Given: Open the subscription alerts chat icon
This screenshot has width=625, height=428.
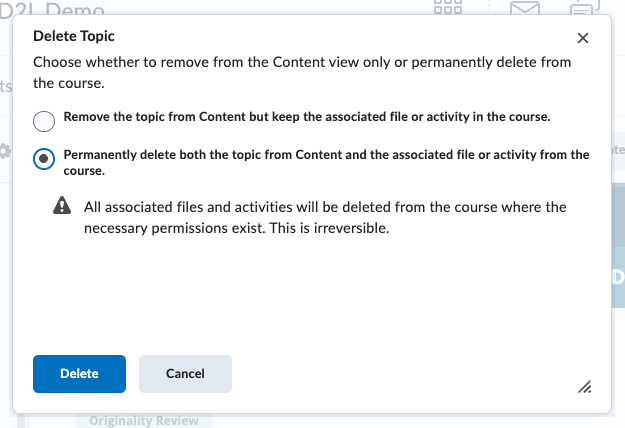Looking at the screenshot, I should 583,8.
